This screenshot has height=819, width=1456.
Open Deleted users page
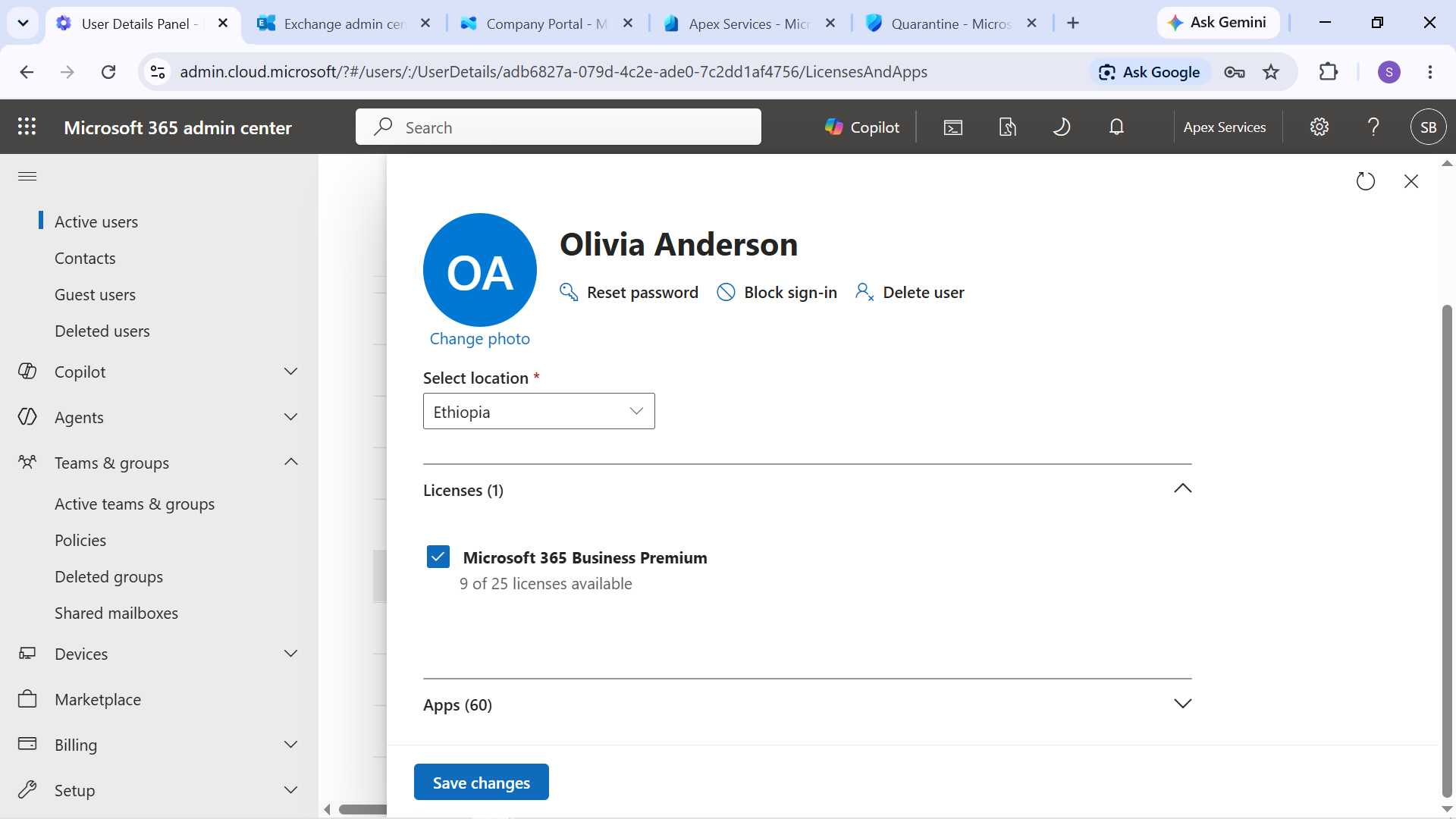click(102, 331)
